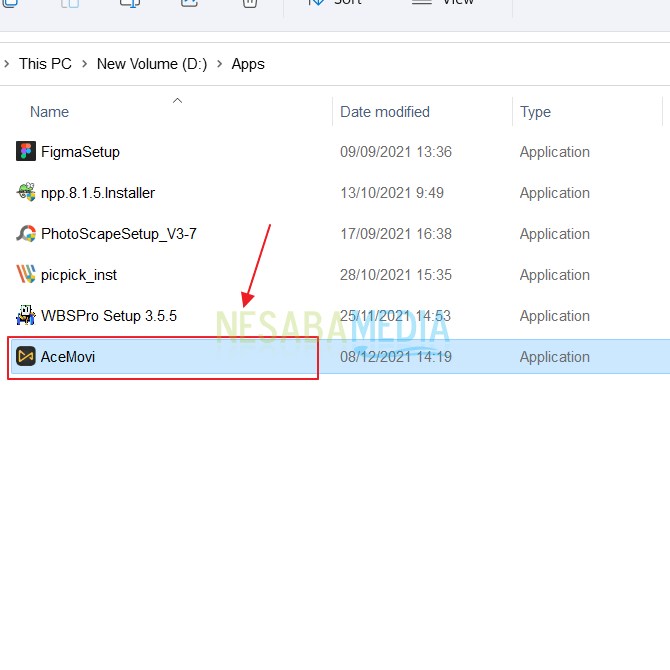The image size is (670, 670).
Task: Expand the chevron after This PC
Action: (85, 64)
